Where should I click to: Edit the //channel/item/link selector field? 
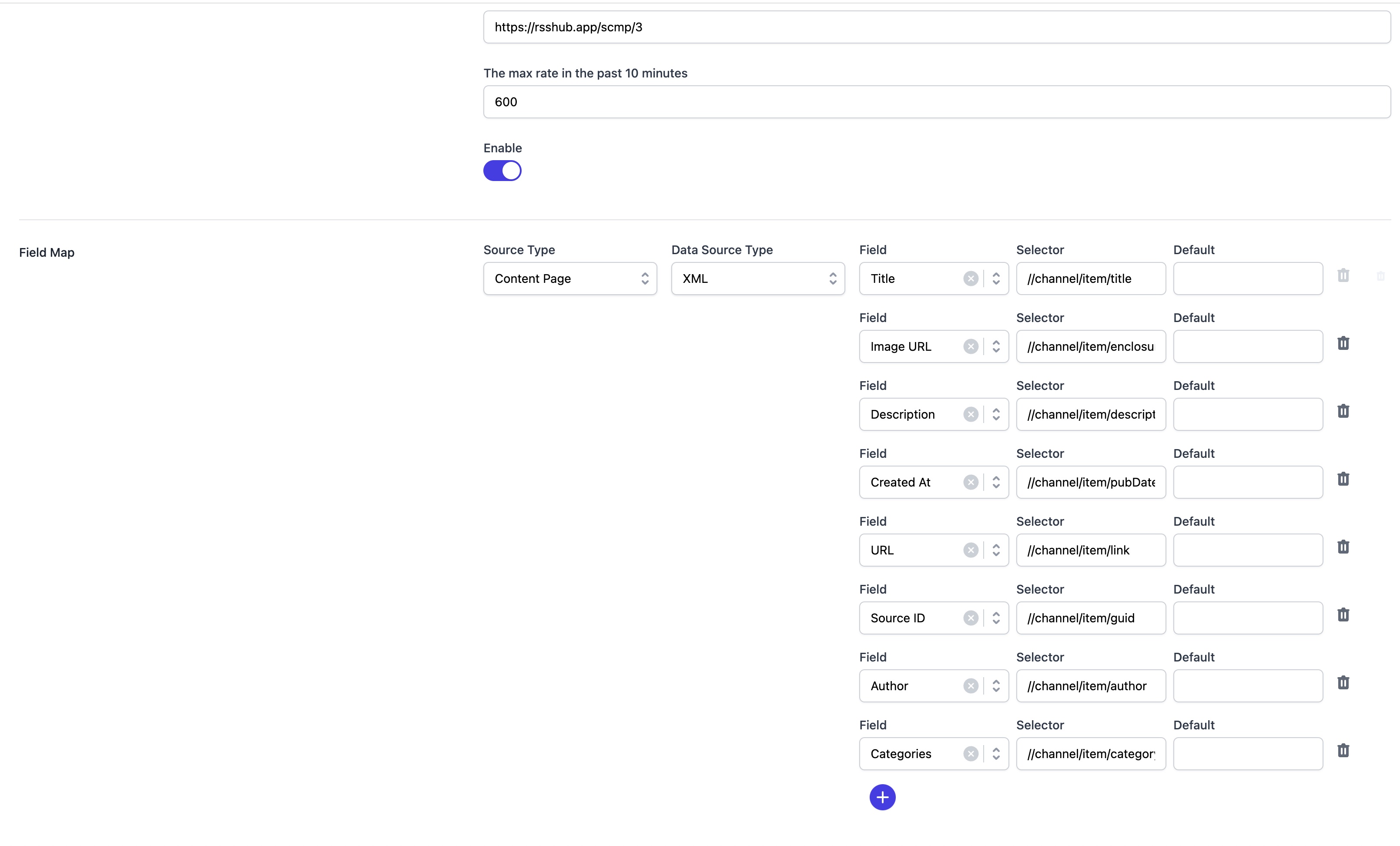1090,550
